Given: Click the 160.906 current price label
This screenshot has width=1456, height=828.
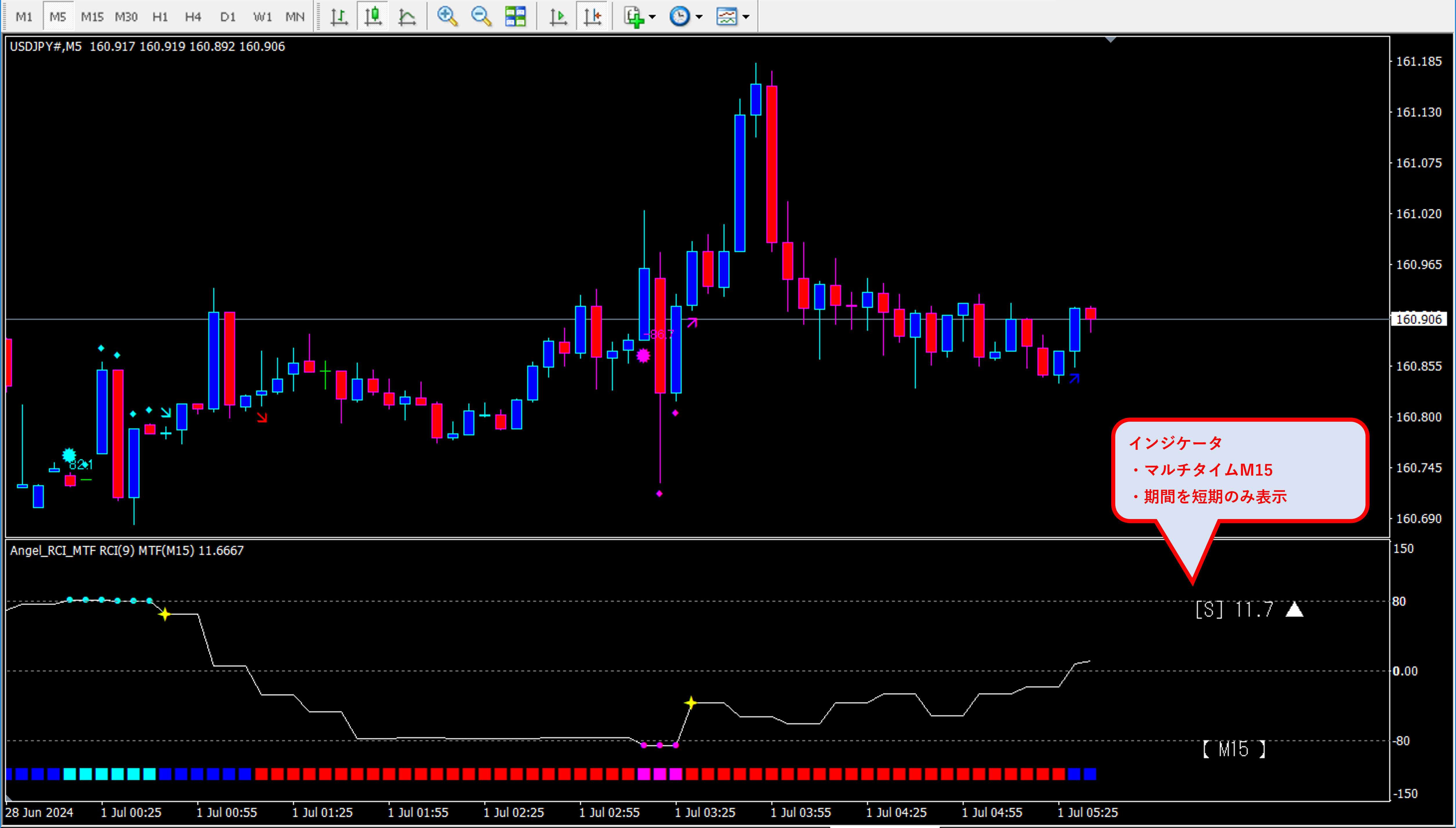Looking at the screenshot, I should [1419, 320].
